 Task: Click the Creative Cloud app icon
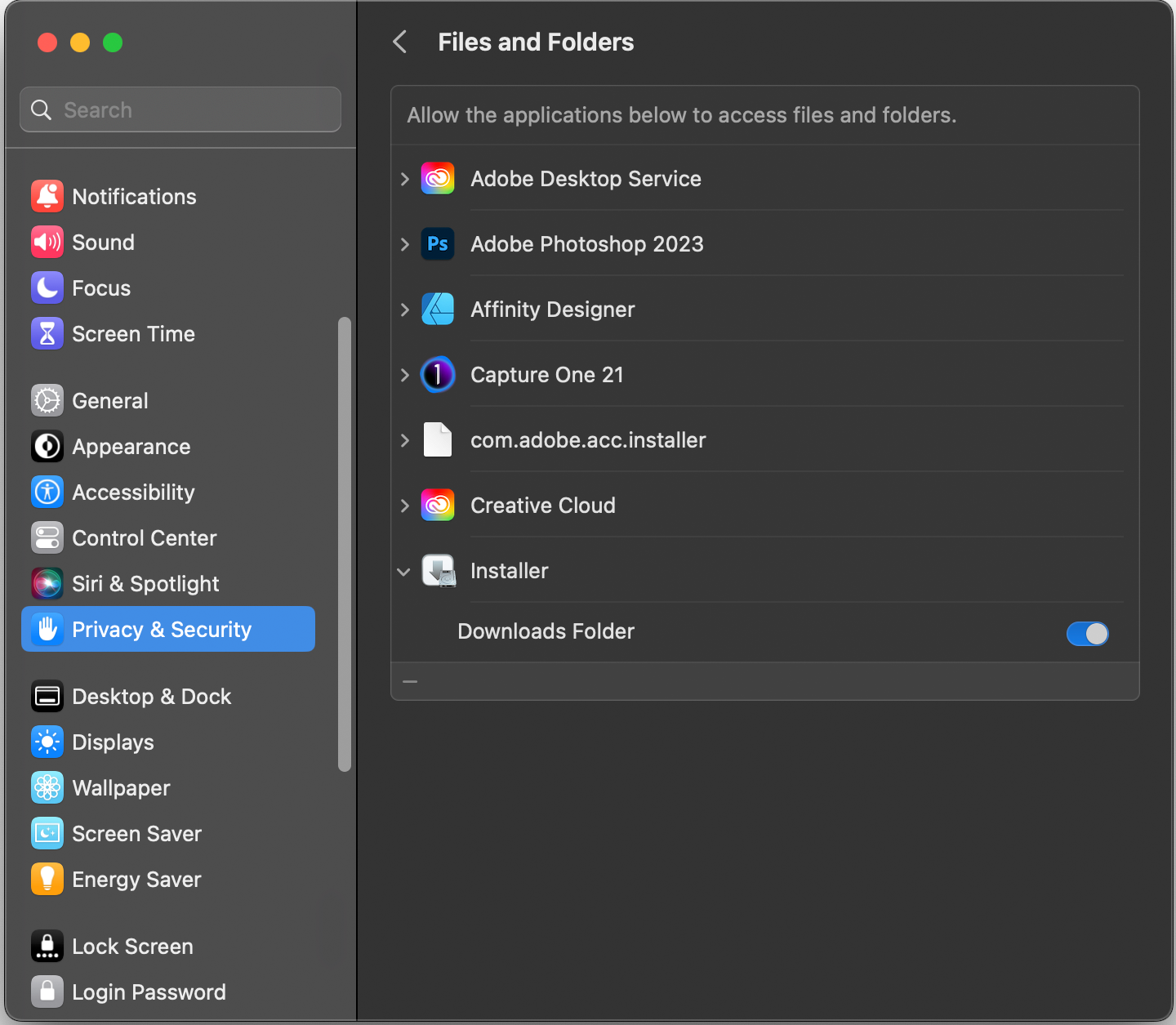click(438, 505)
